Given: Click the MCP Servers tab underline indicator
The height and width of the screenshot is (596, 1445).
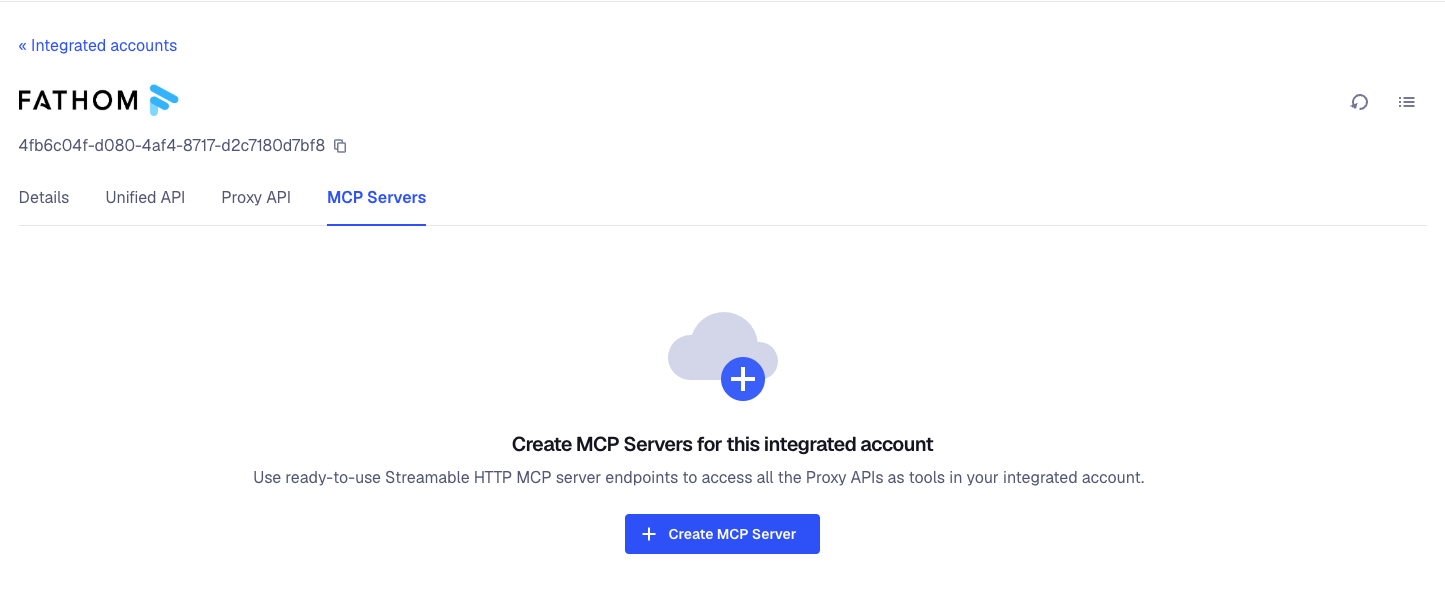Looking at the screenshot, I should point(376,225).
